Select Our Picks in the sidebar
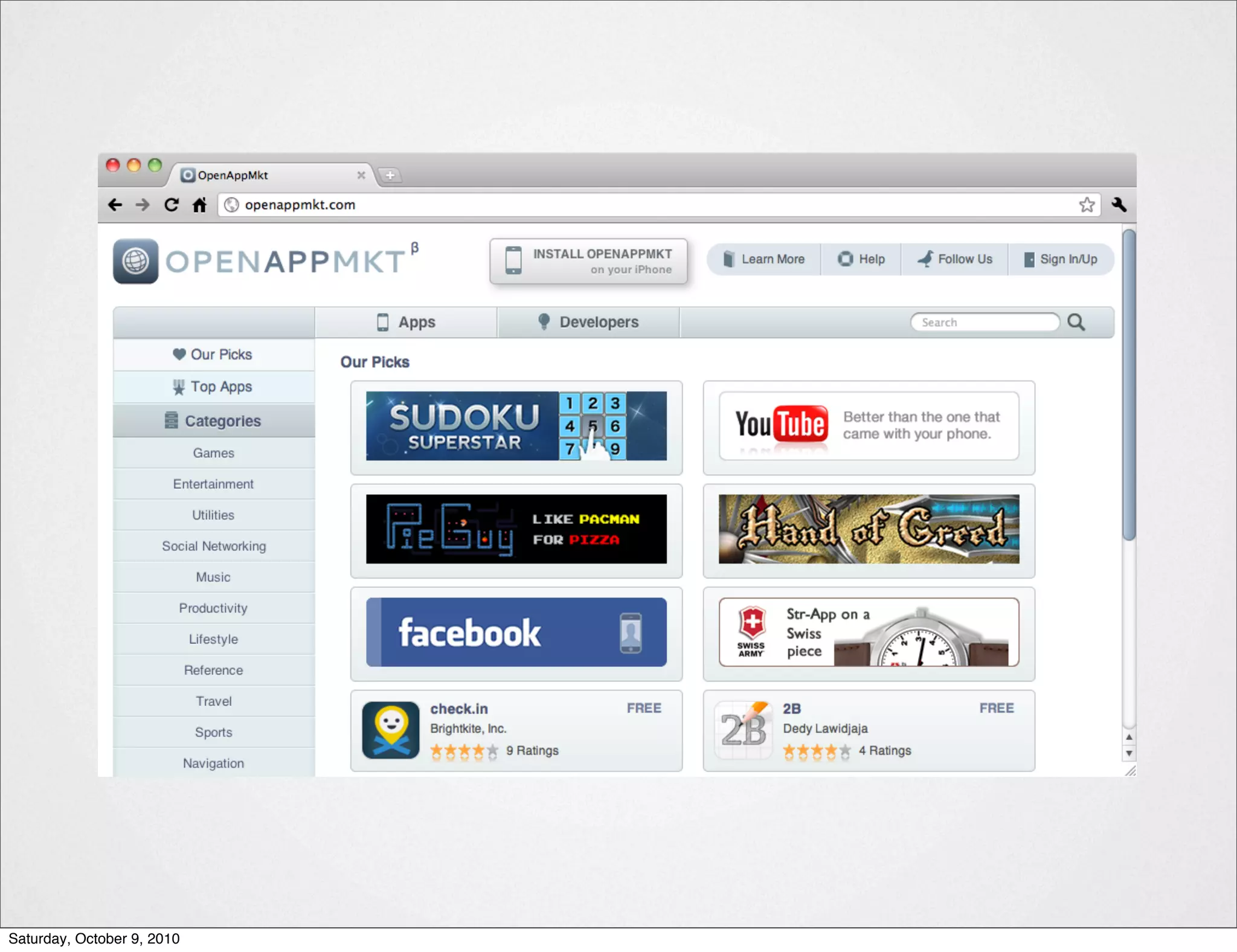The height and width of the screenshot is (952, 1237). point(213,355)
